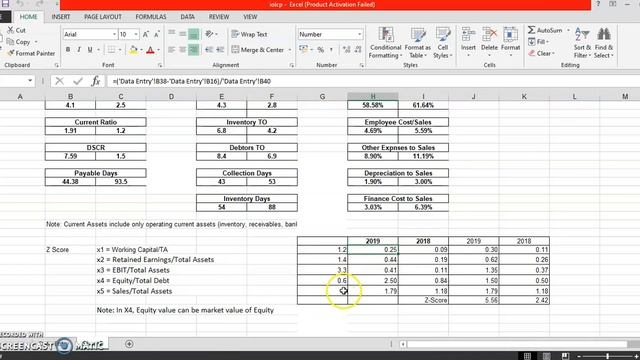Open the INSERT ribbon tab
This screenshot has width=640, height=360.
coord(61,17)
